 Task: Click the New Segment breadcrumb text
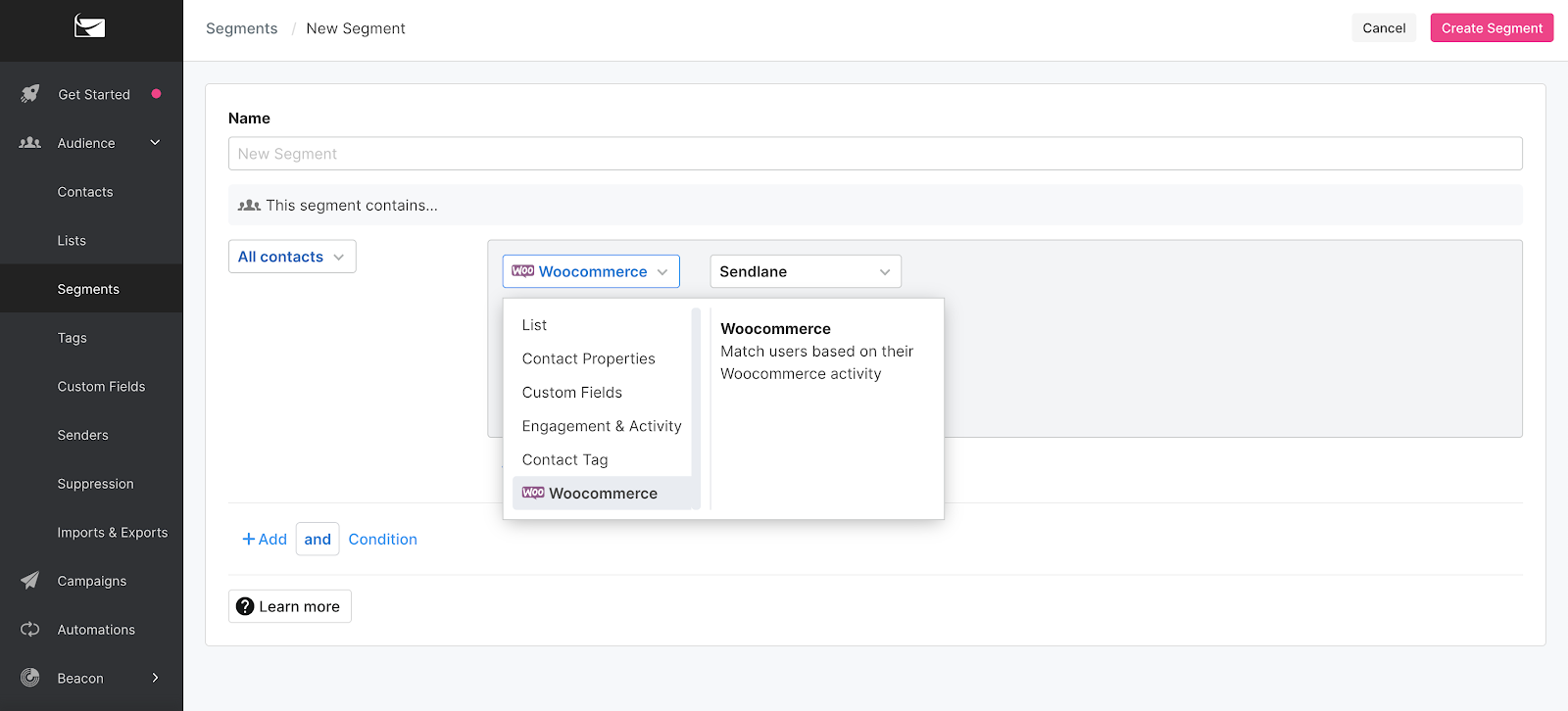pos(355,28)
